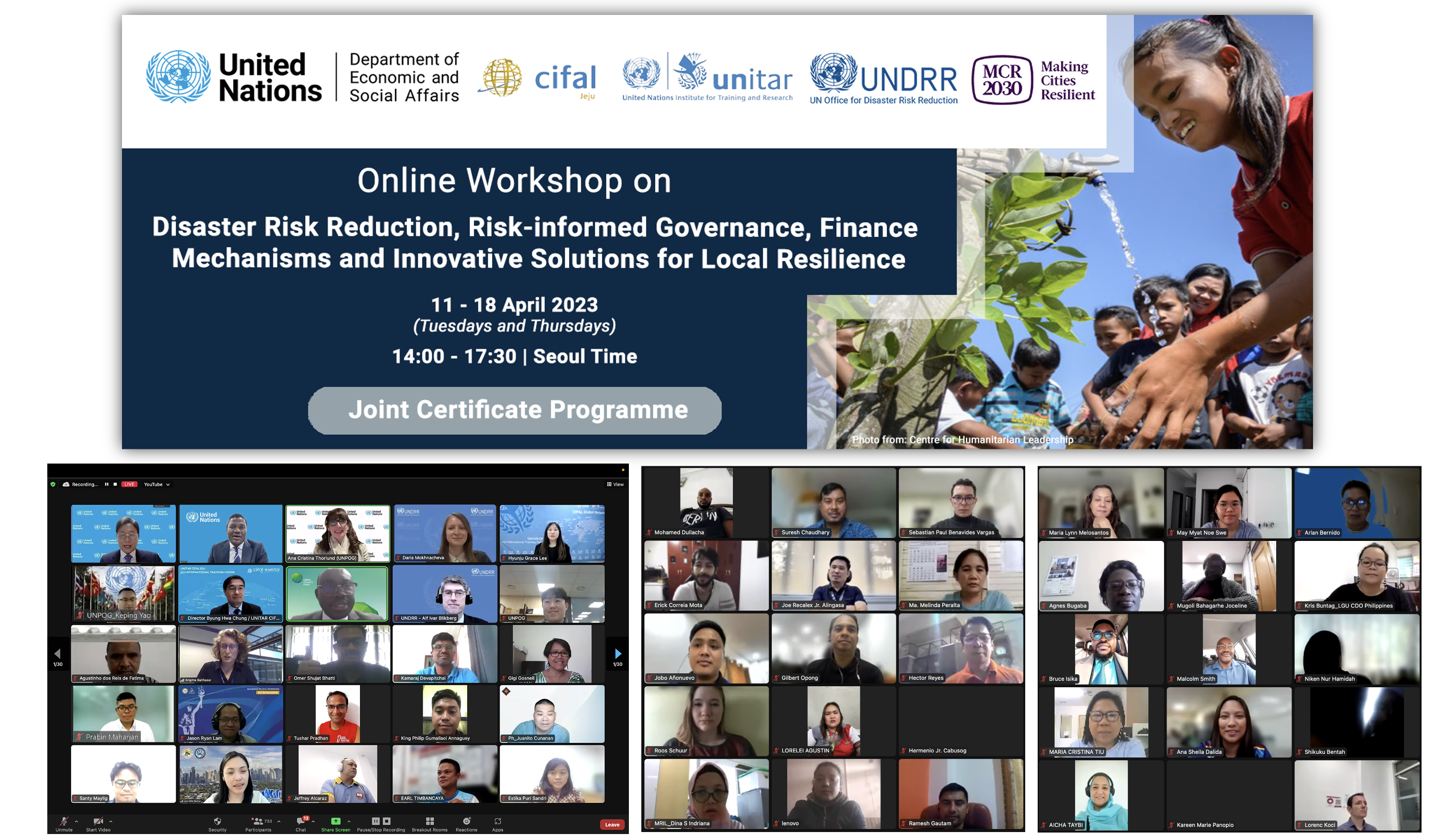The width and height of the screenshot is (1436, 840).
Task: Unmute the microphone
Action: click(64, 821)
